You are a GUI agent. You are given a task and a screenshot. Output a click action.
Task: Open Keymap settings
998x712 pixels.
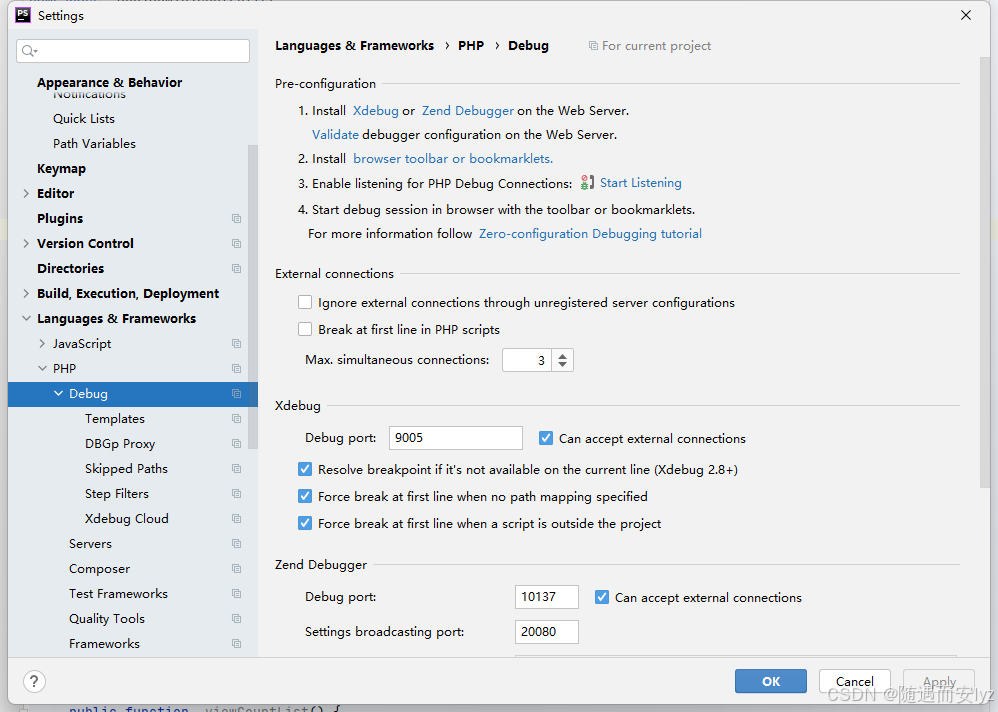[x=61, y=169]
